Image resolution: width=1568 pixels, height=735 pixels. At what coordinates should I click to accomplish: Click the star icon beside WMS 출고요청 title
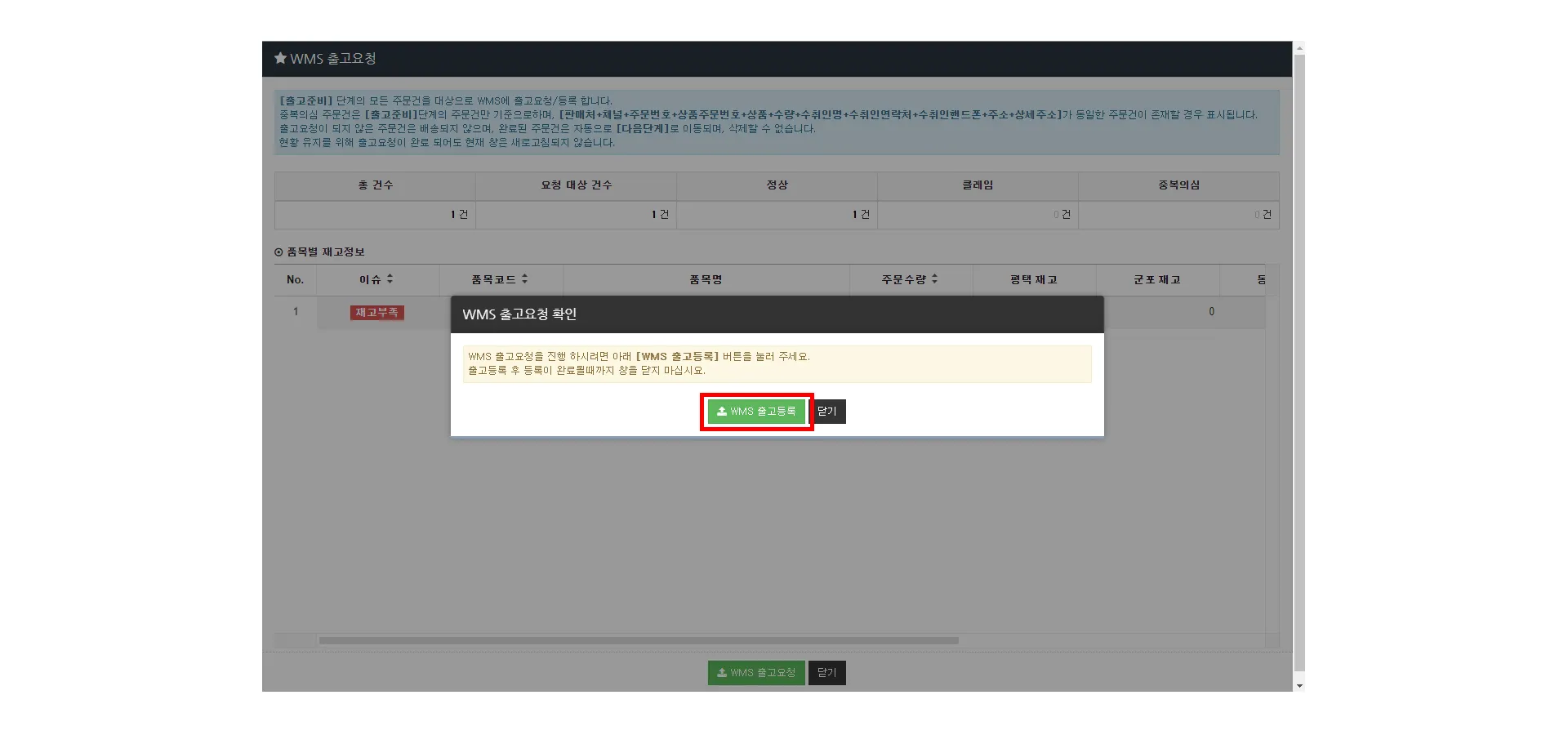(x=280, y=58)
